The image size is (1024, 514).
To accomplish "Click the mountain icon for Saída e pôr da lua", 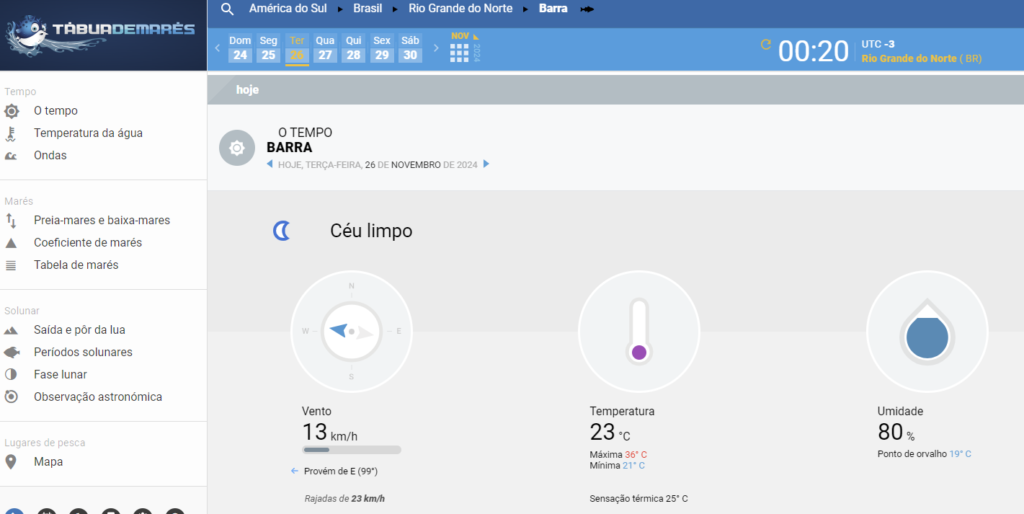I will coord(10,330).
